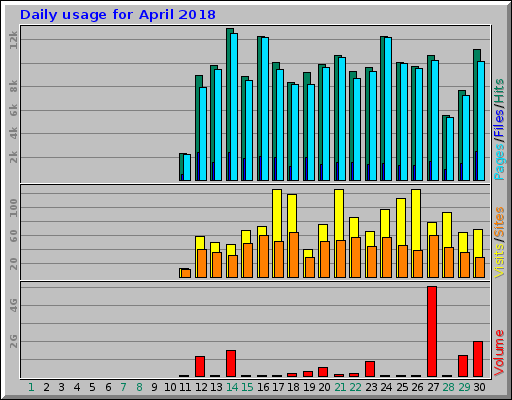512x400 pixels.
Task: Click the 12k axis label
Action: click(13, 40)
